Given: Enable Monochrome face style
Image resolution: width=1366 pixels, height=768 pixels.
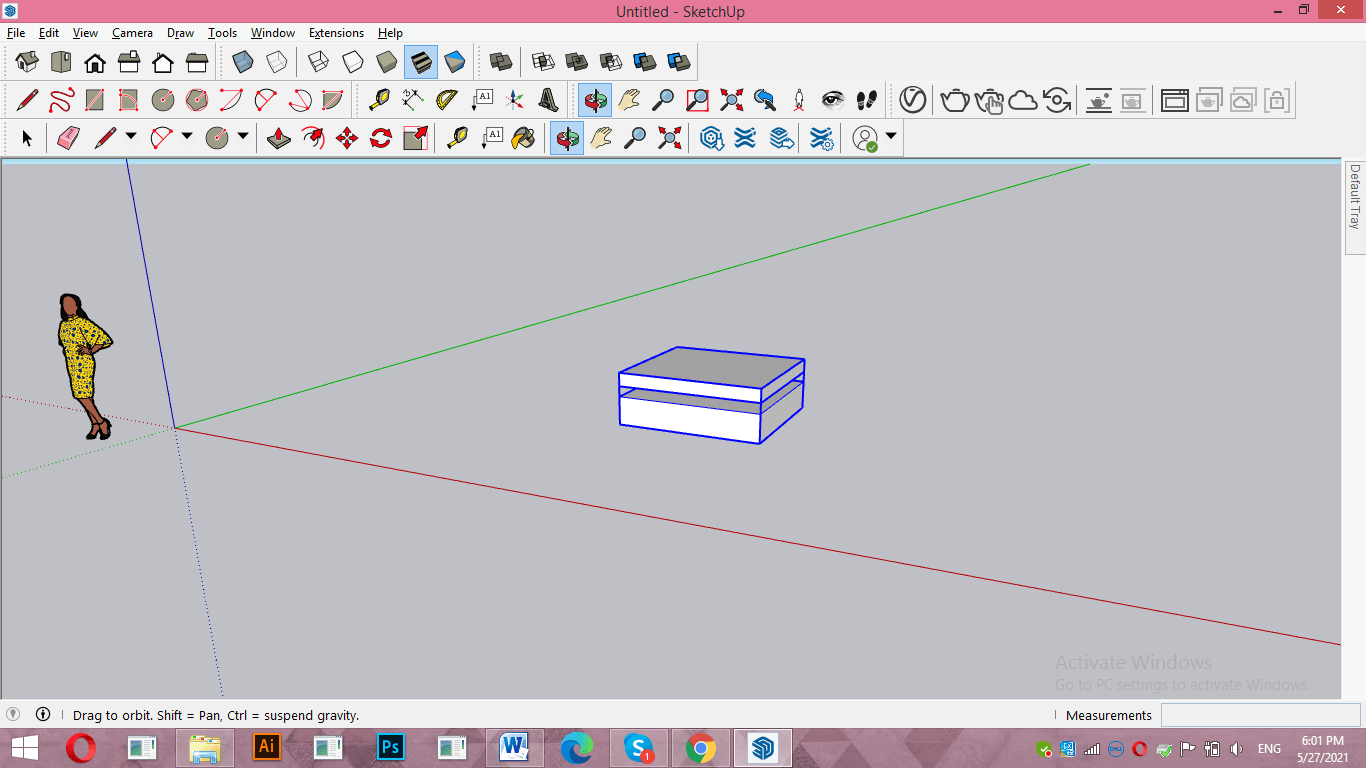Looking at the screenshot, I should tap(455, 62).
